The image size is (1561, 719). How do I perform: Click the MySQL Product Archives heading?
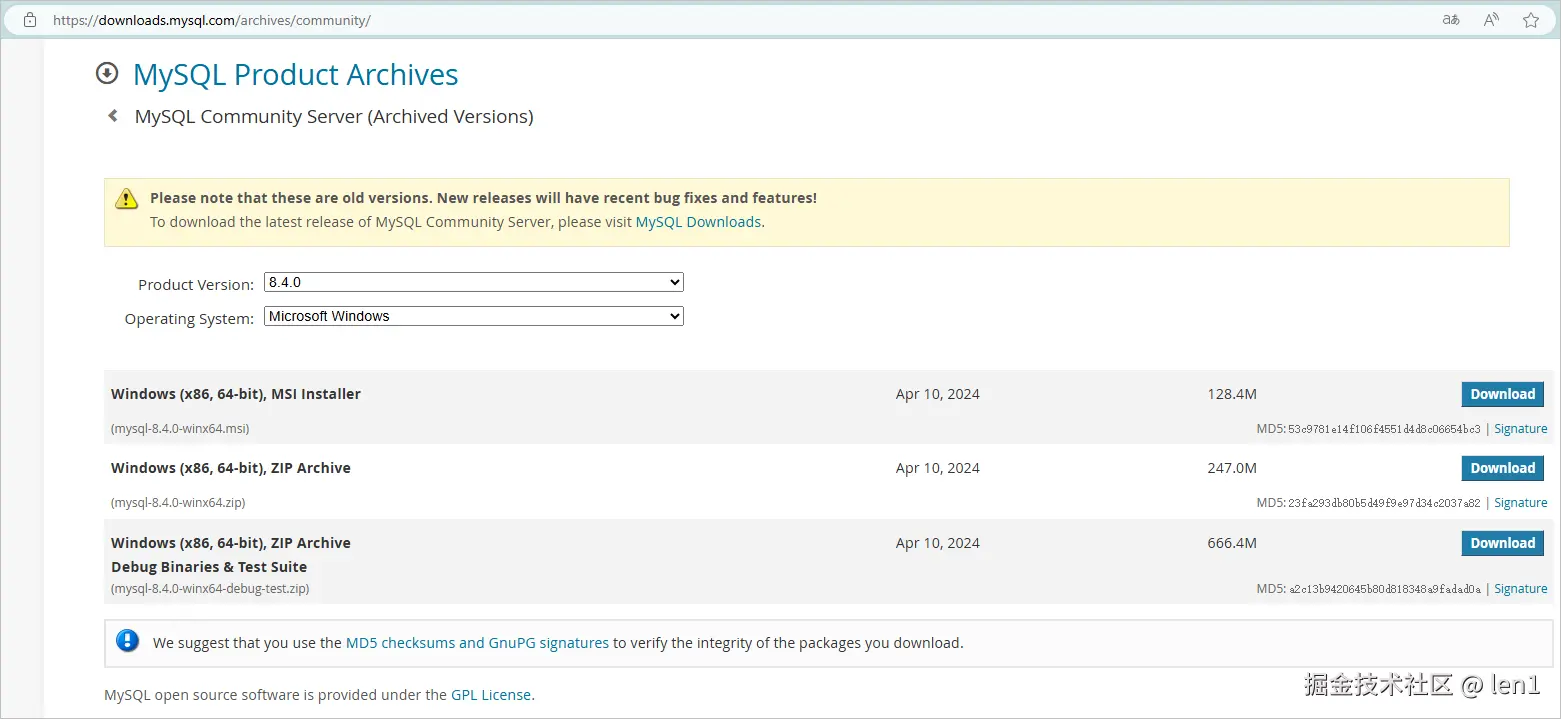pyautogui.click(x=296, y=74)
